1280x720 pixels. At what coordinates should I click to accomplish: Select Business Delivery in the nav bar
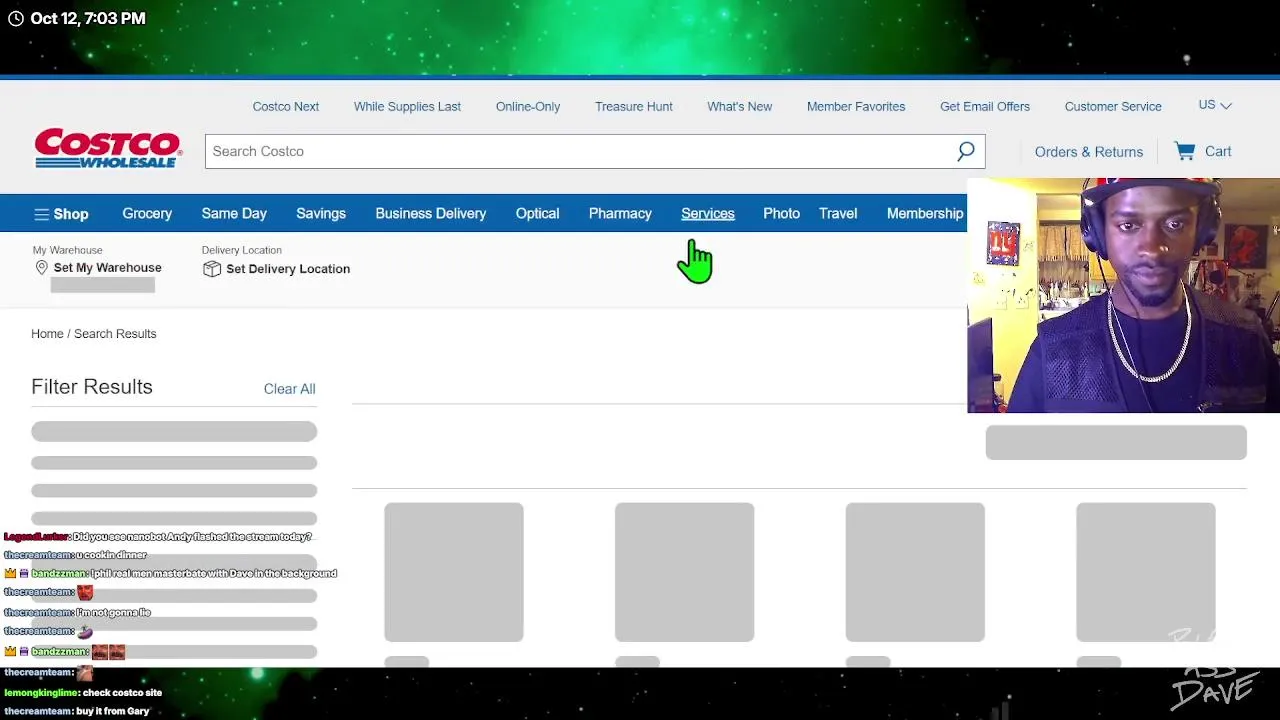coord(431,213)
